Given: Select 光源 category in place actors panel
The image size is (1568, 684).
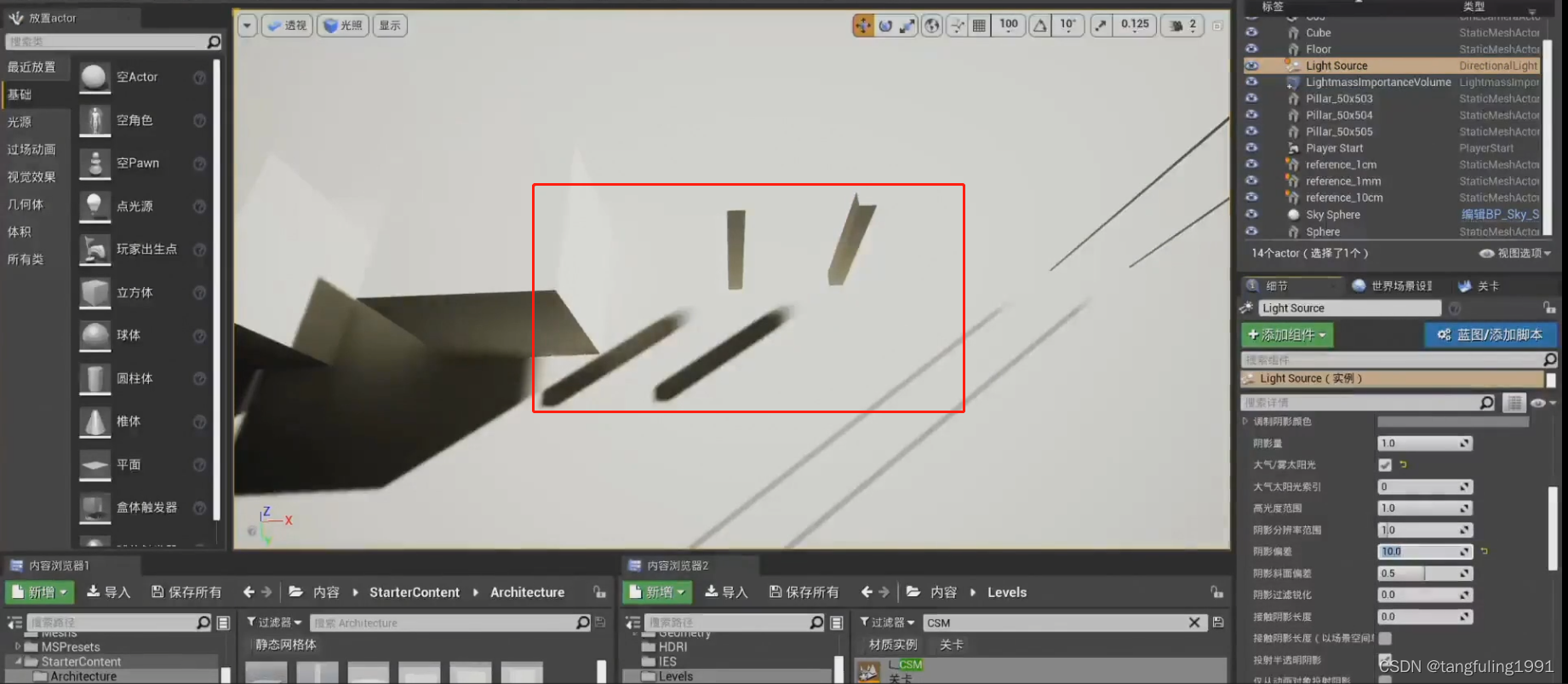Looking at the screenshot, I should pos(20,122).
